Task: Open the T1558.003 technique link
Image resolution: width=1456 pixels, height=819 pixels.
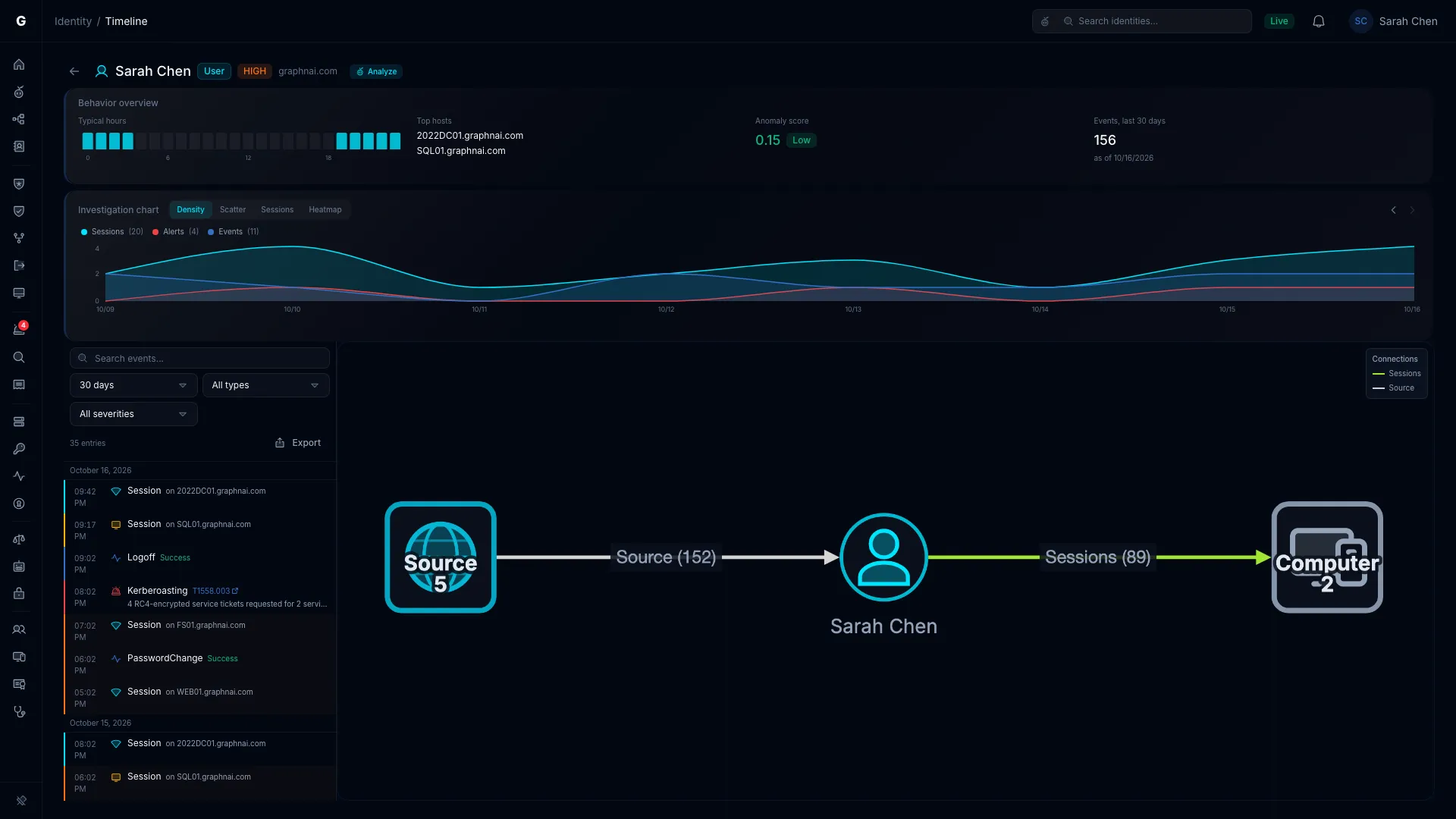Action: (x=215, y=591)
